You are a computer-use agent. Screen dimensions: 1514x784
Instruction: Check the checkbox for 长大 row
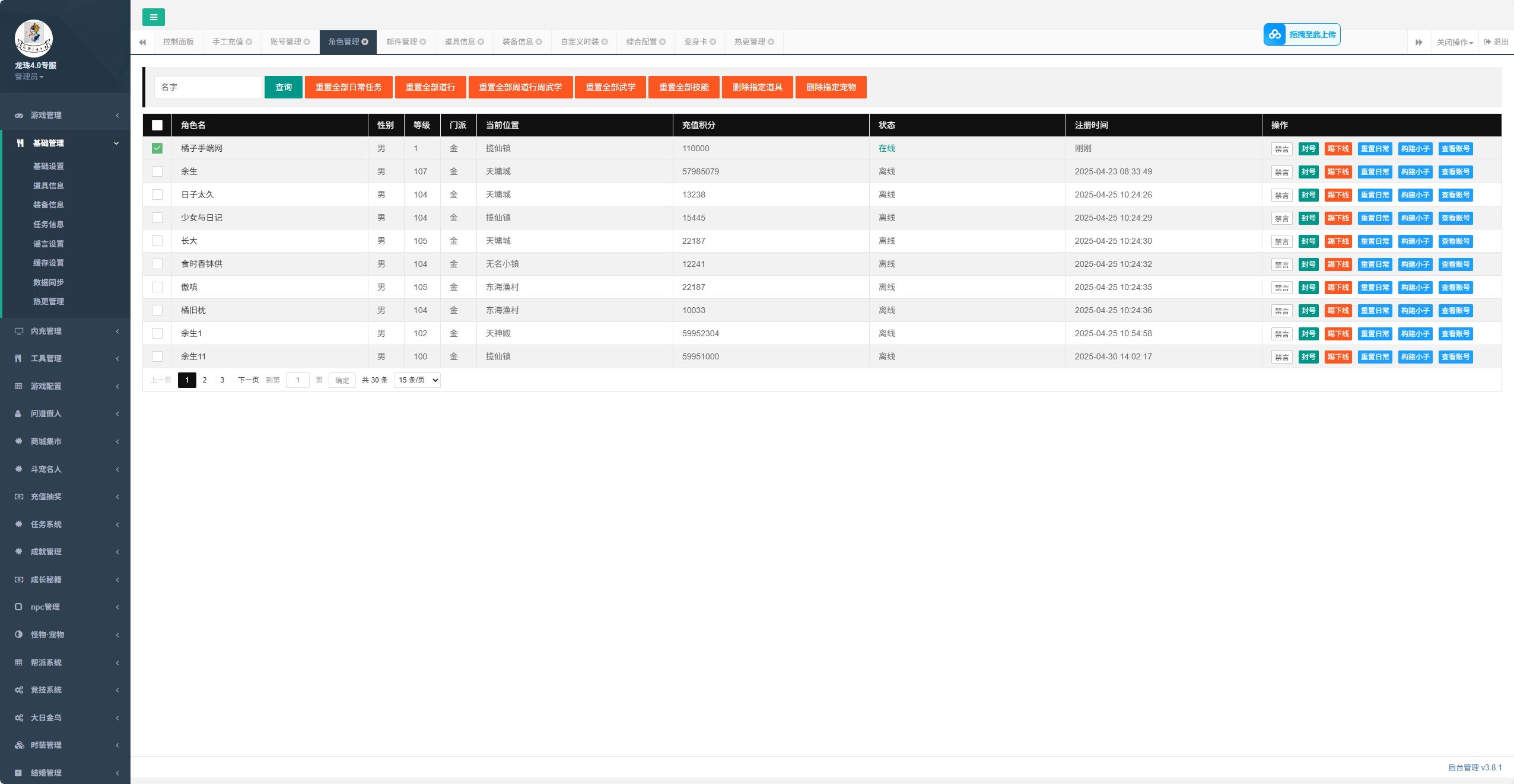[157, 241]
